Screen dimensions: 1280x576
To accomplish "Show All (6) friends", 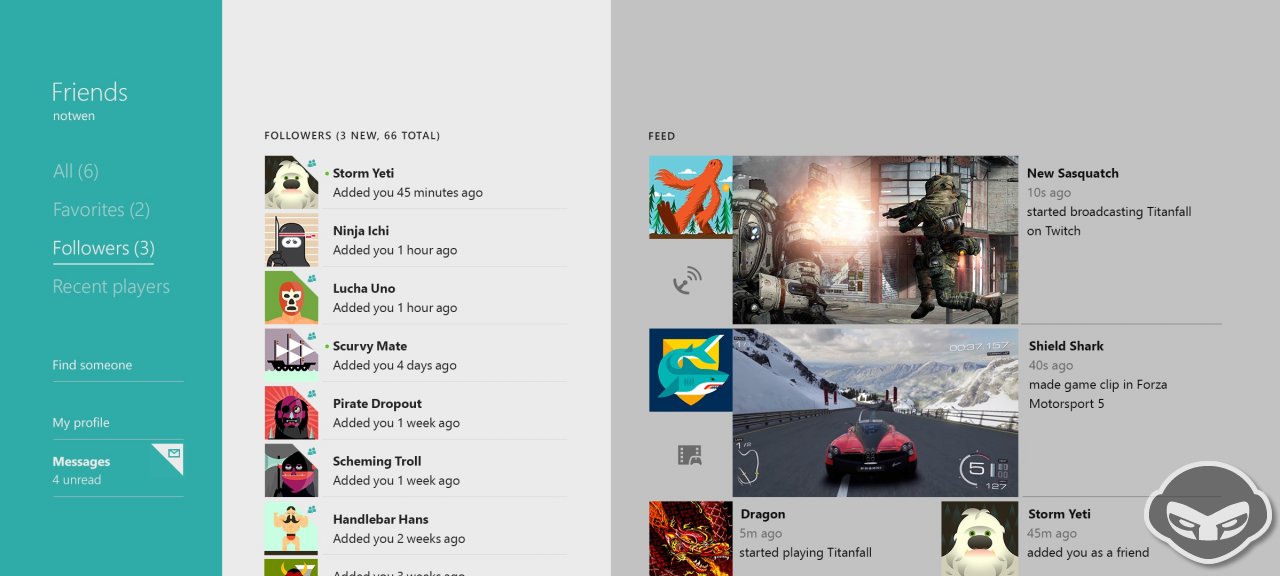I will click(x=76, y=171).
